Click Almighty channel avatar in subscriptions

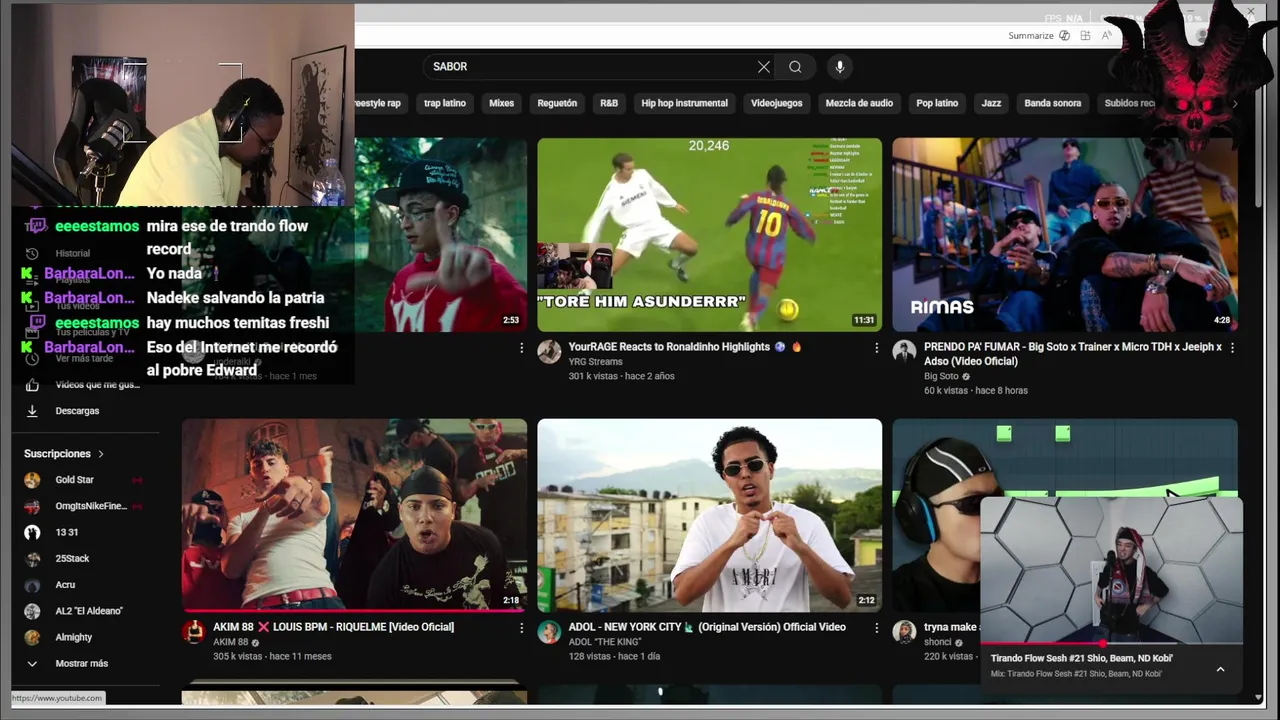pyautogui.click(x=32, y=637)
